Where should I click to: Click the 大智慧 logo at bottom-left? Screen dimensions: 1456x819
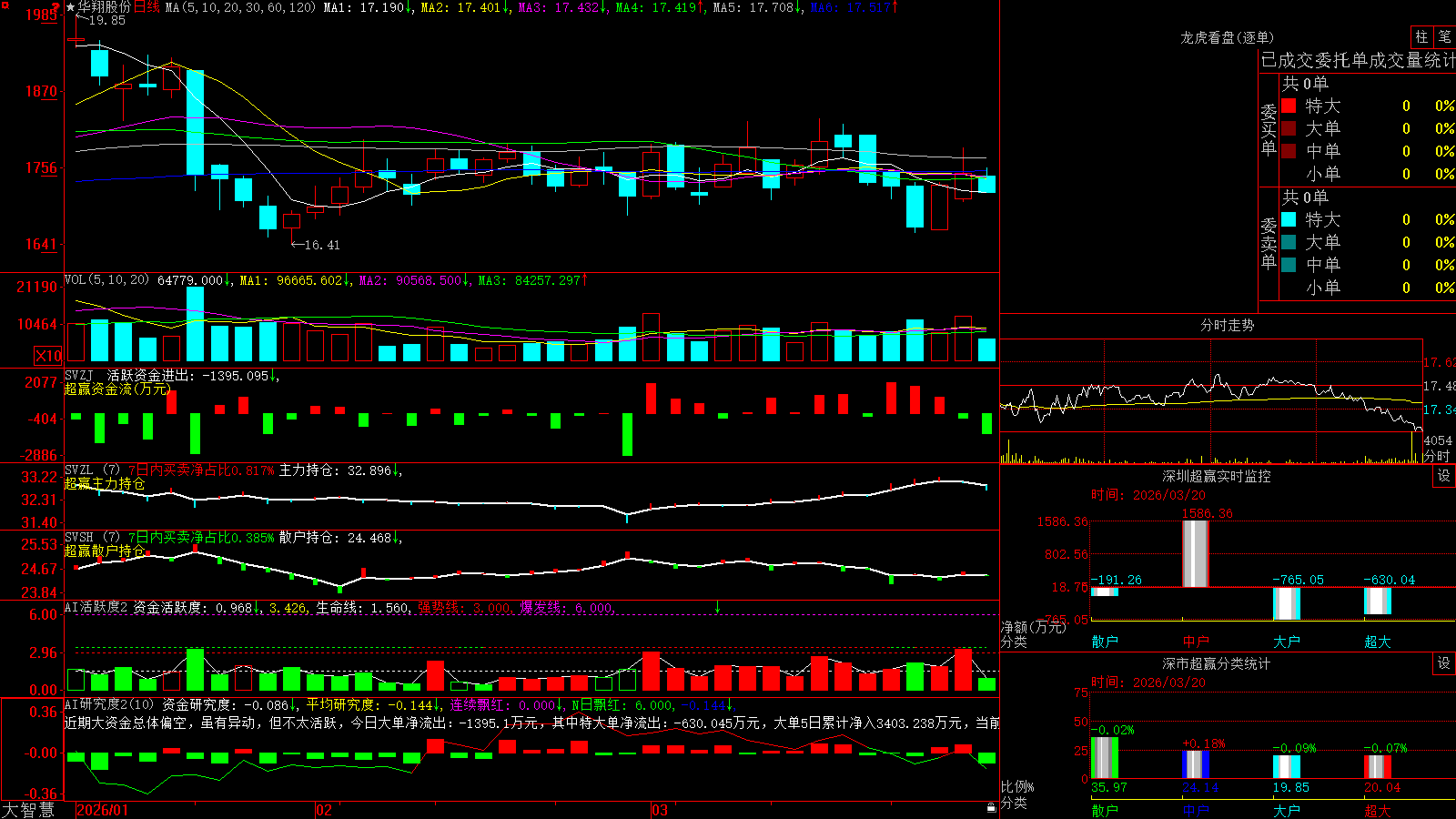28,809
